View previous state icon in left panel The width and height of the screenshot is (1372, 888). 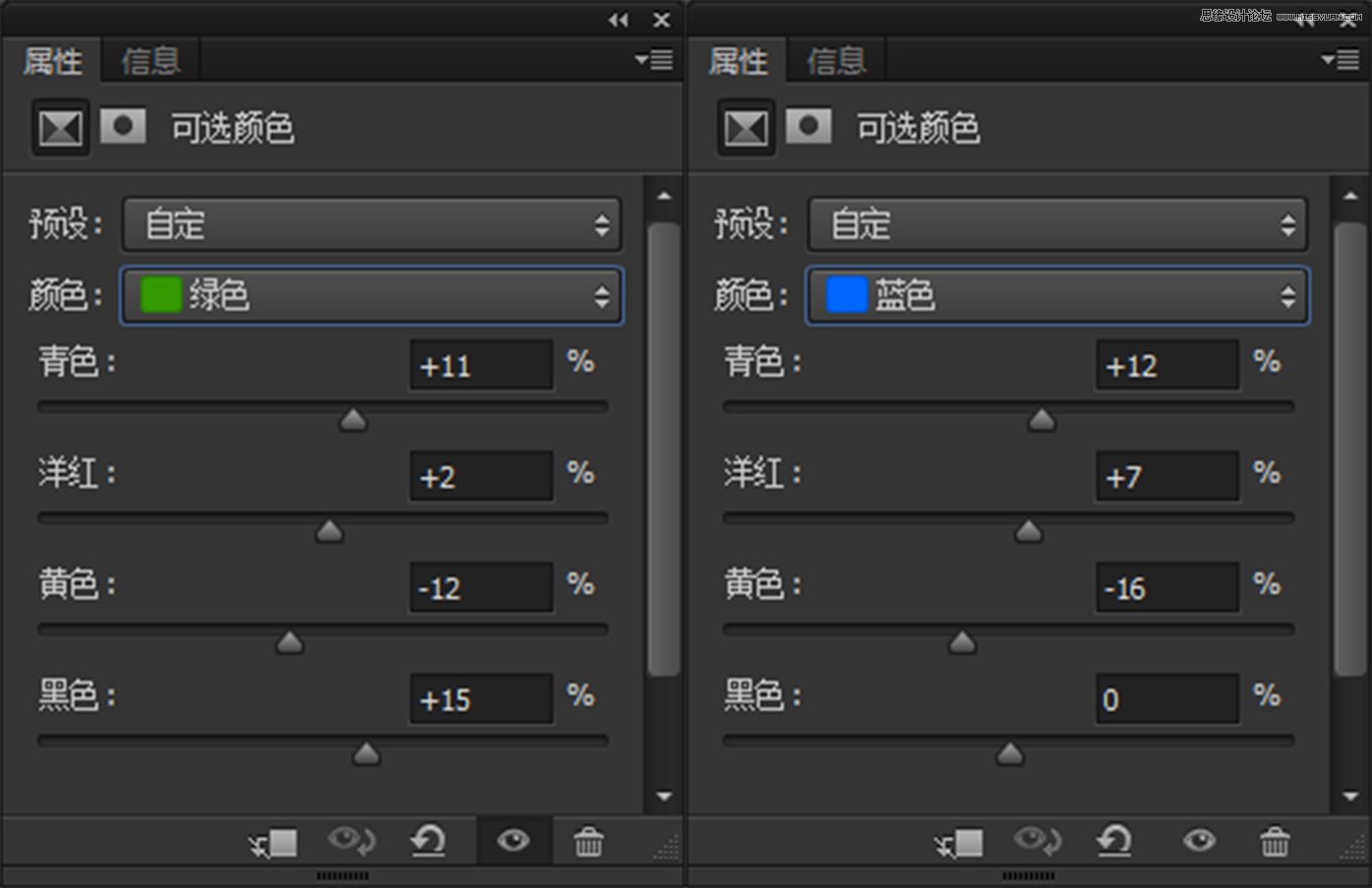351,841
